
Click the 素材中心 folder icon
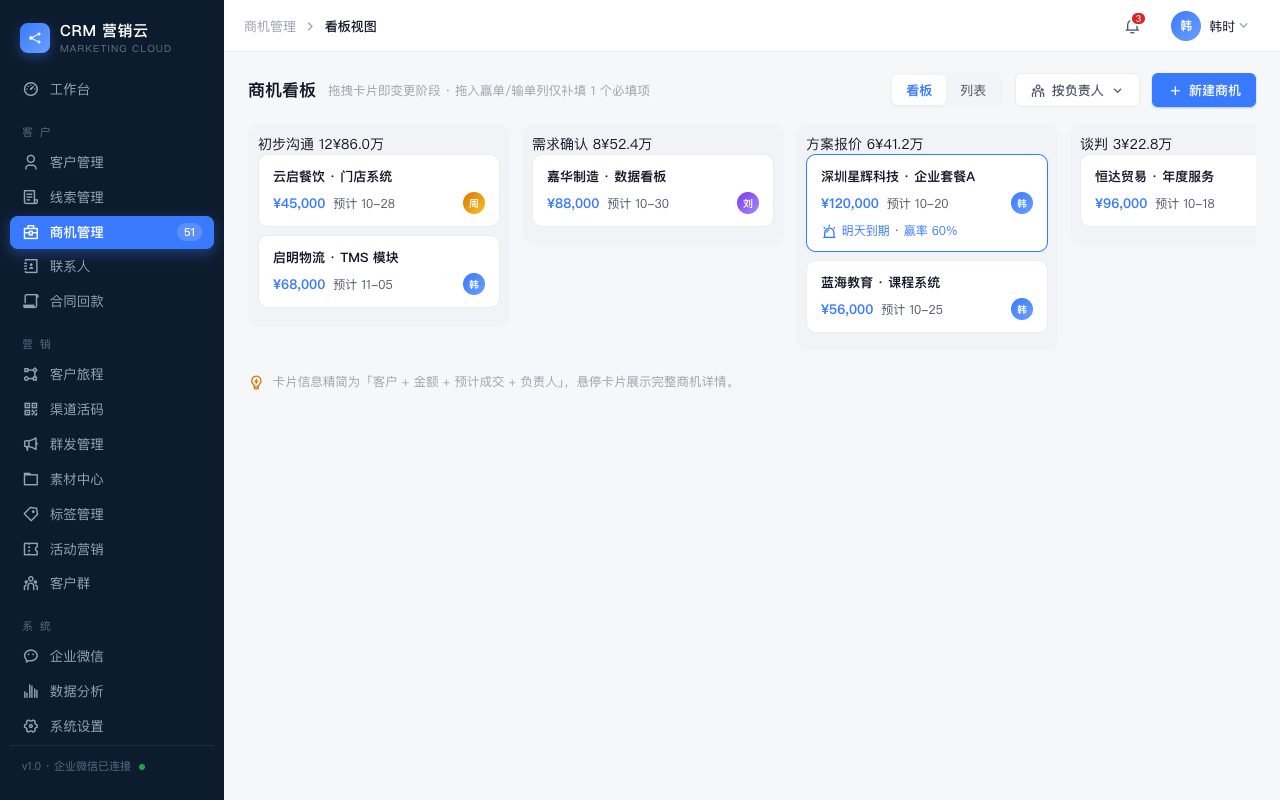click(x=31, y=479)
